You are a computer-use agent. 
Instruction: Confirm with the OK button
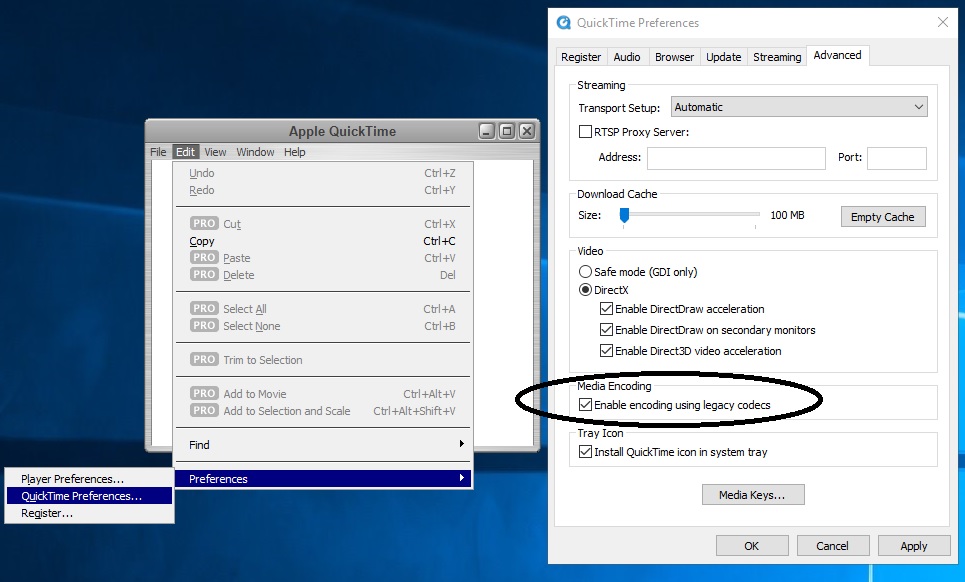click(x=752, y=546)
